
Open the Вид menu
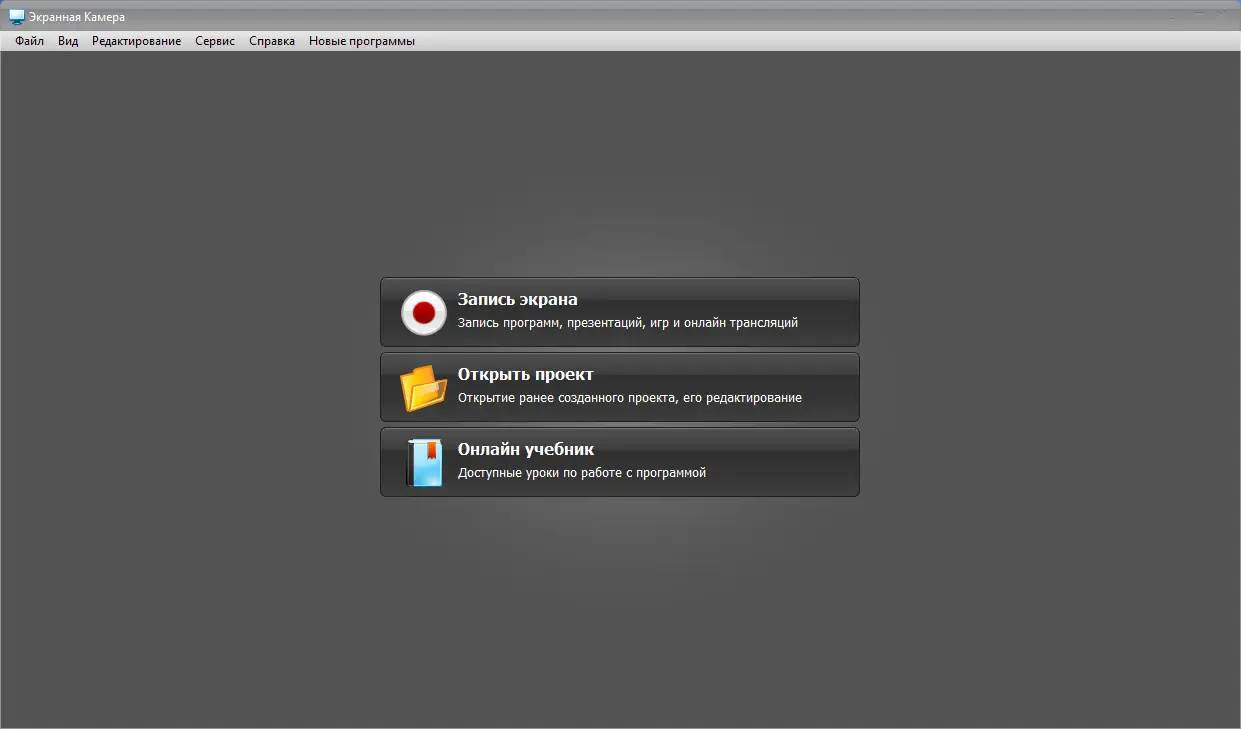68,41
